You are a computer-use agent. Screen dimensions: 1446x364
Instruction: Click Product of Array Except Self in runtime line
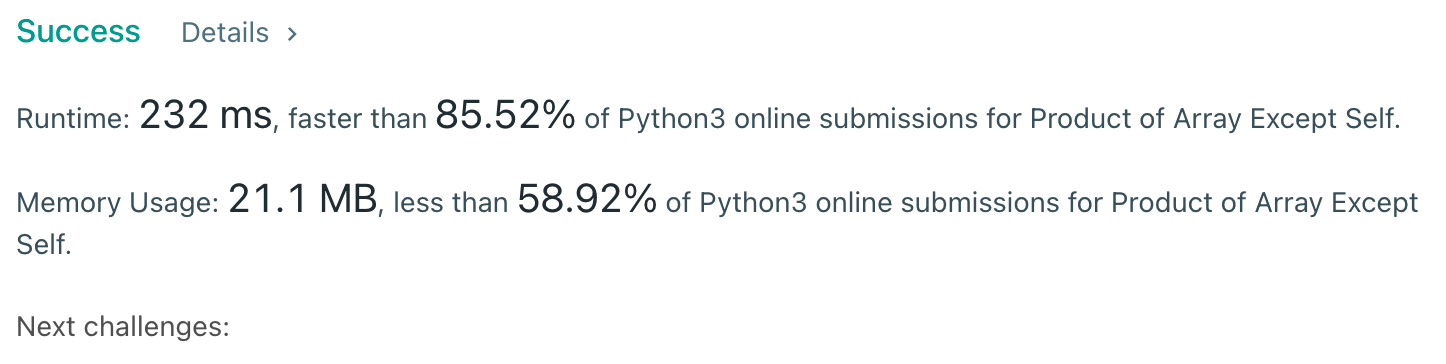pos(1215,120)
